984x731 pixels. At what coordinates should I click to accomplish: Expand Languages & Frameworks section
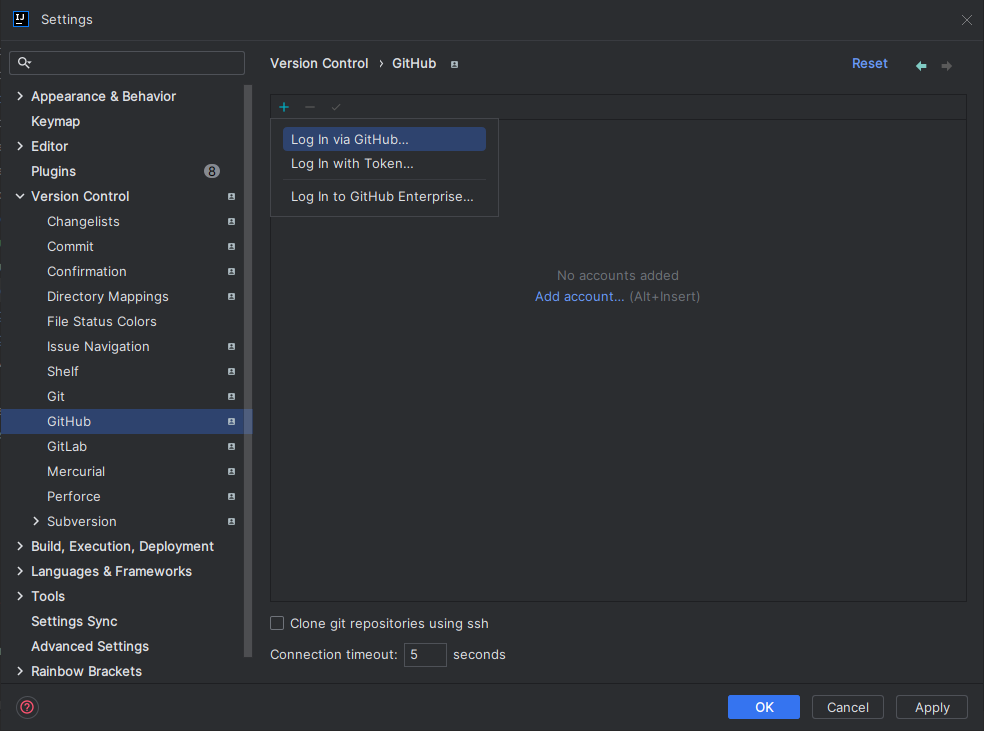[x=20, y=571]
